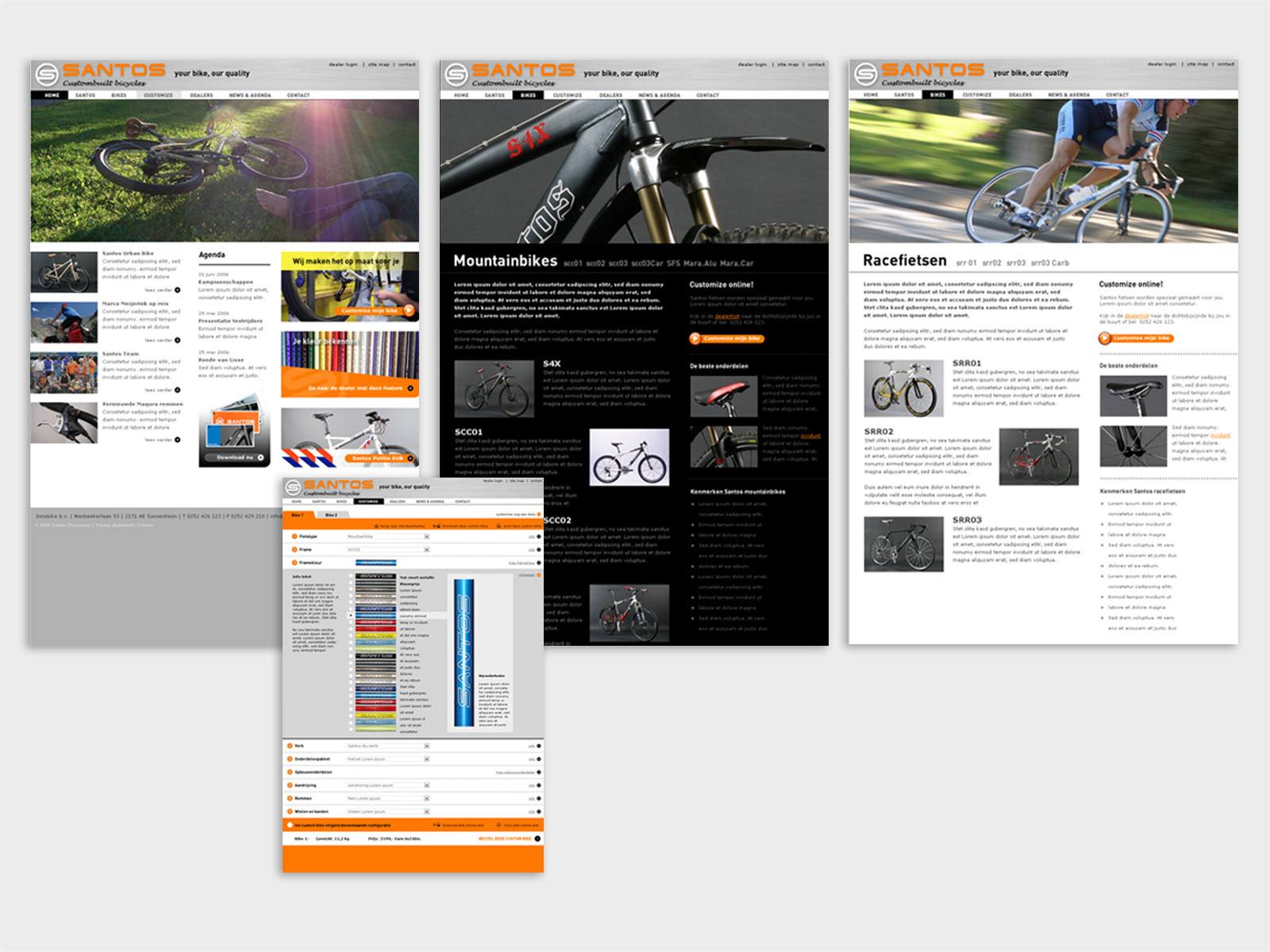Image resolution: width=1270 pixels, height=952 pixels.
Task: Collapse the Framekleur section via 'inklappen'
Action: pyautogui.click(x=529, y=575)
